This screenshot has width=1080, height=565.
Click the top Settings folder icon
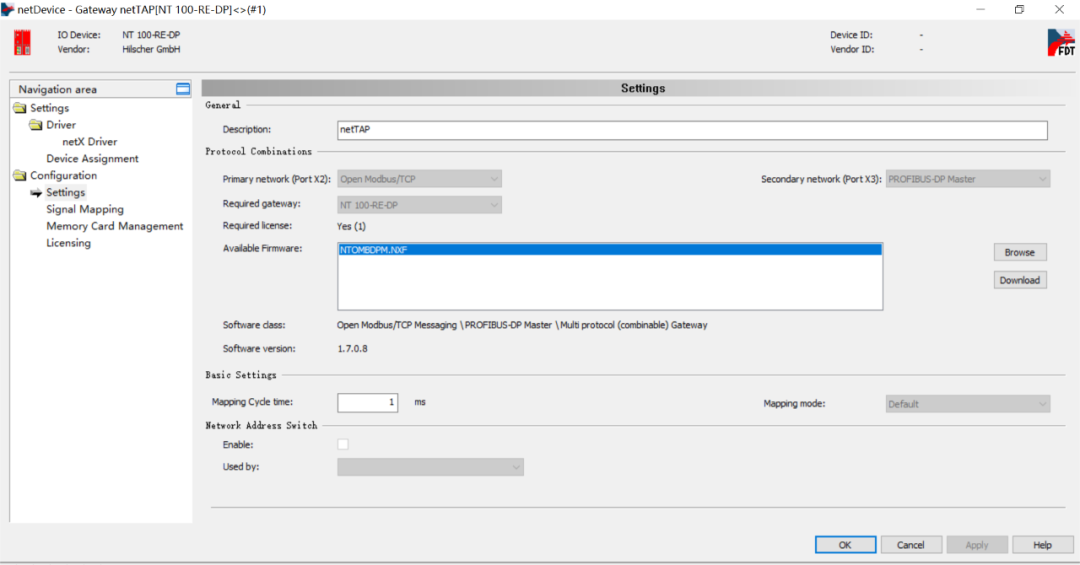pyautogui.click(x=20, y=108)
